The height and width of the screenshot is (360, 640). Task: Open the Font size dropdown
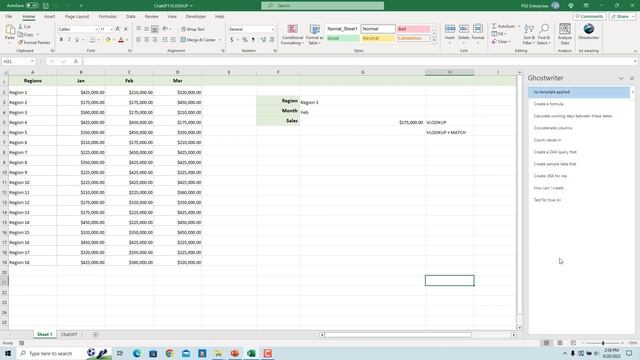111,29
